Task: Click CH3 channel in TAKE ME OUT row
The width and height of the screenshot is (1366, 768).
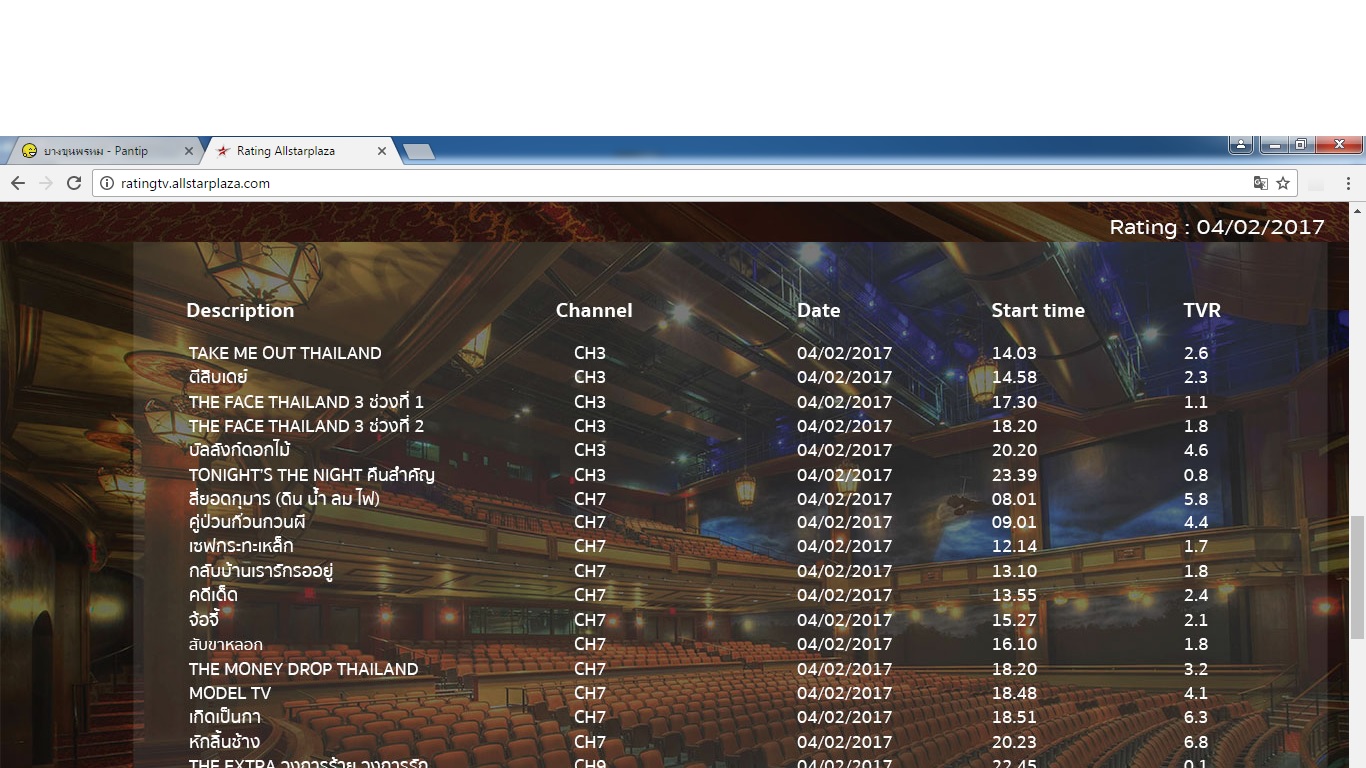Action: tap(590, 353)
